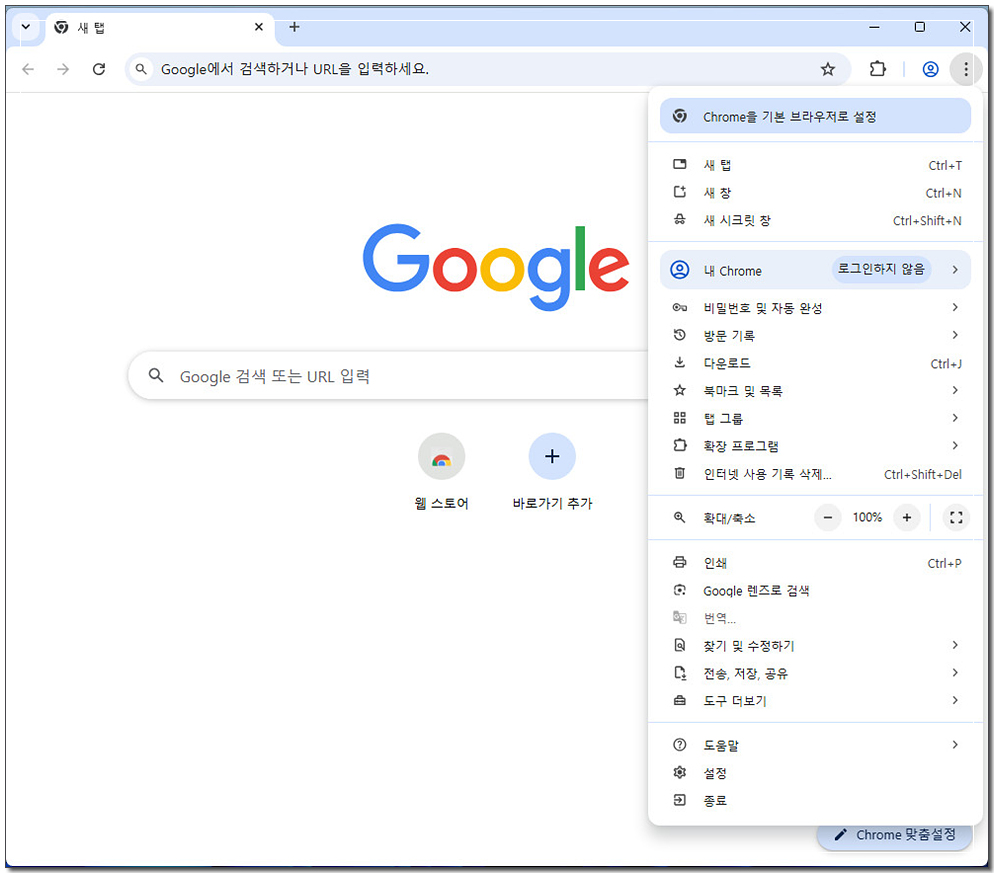Click the star icon beside 북마크 및 목록

(680, 390)
